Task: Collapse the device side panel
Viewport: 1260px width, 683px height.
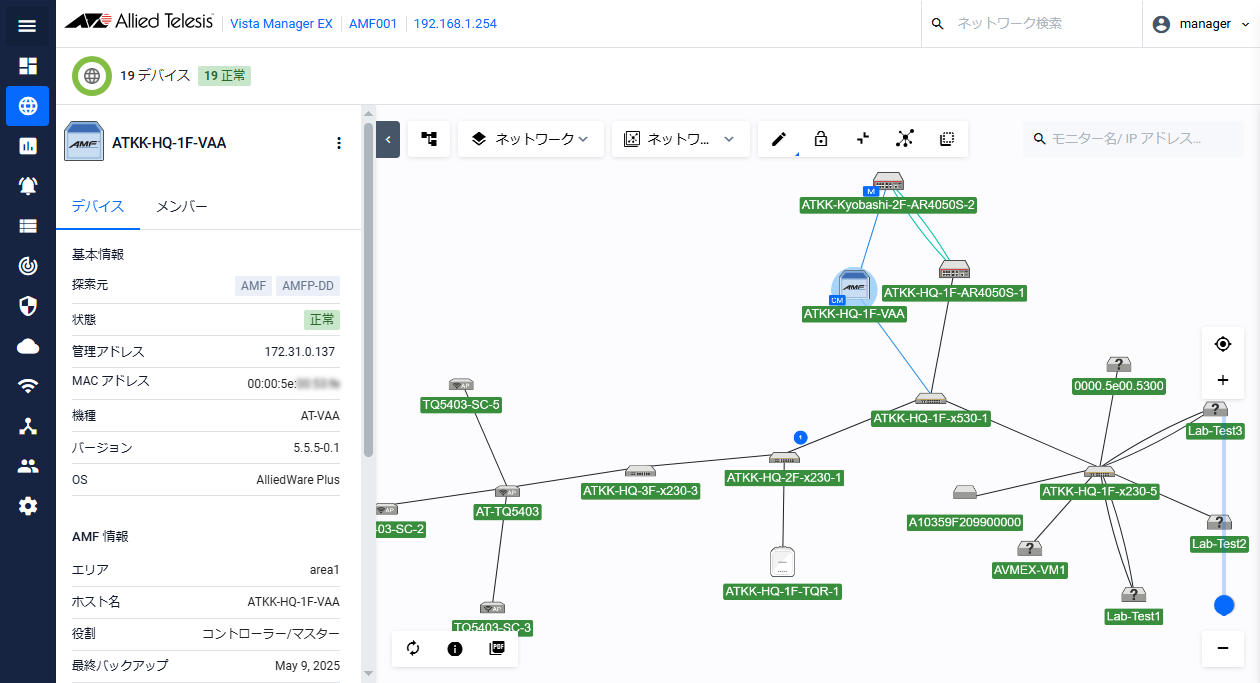Action: tap(388, 139)
